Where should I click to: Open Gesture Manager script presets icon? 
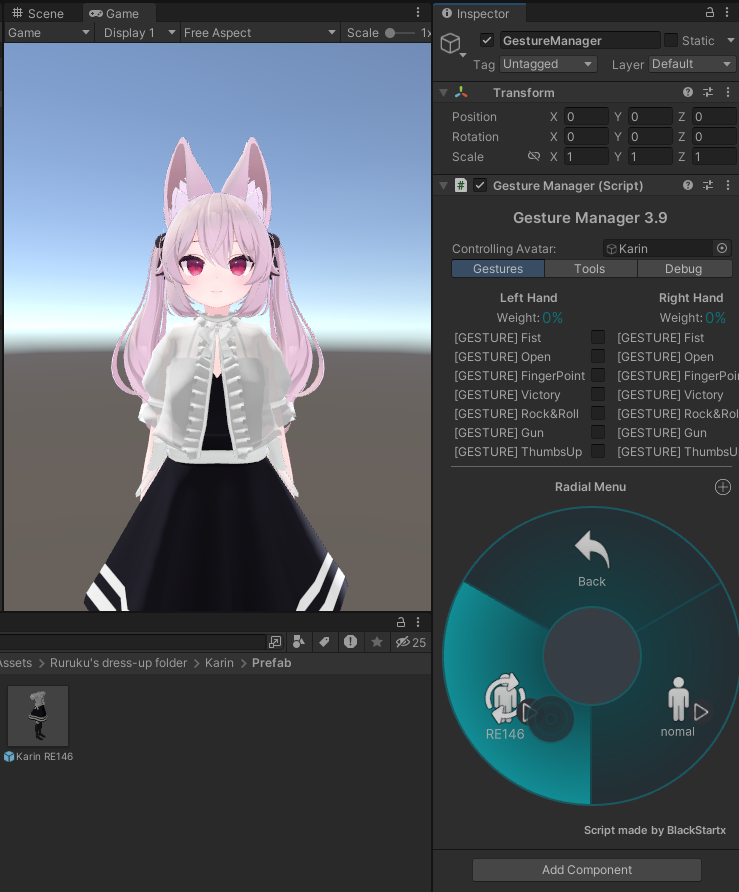[708, 185]
